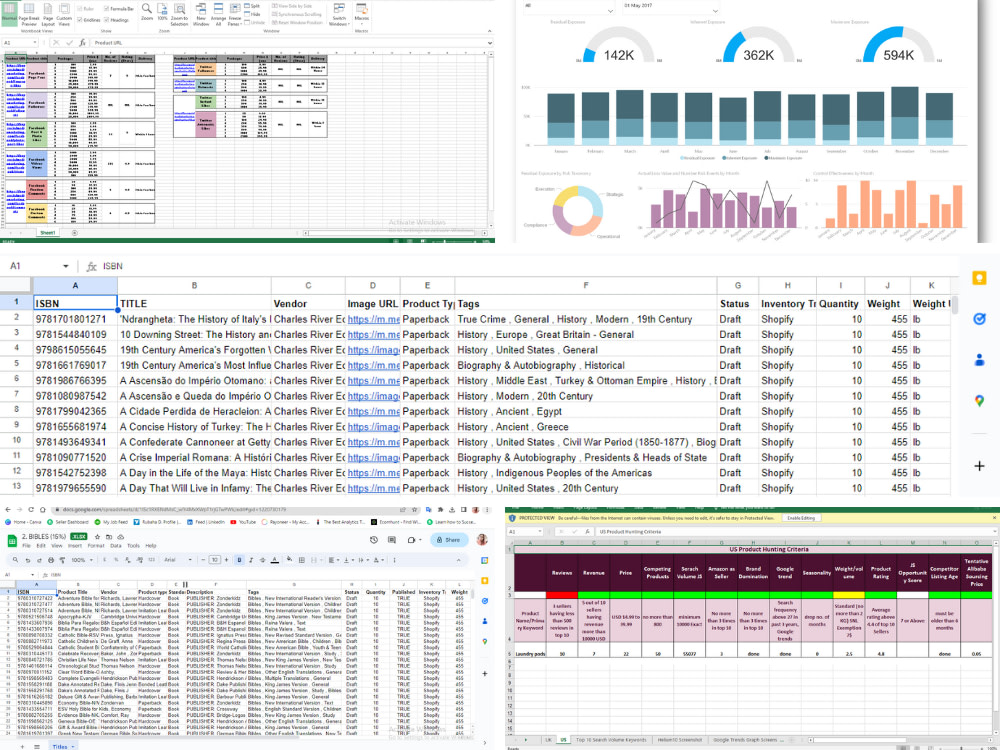Screen dimensions: 1000x750
Task: Click the ISBN formula bar field
Action: (529, 266)
